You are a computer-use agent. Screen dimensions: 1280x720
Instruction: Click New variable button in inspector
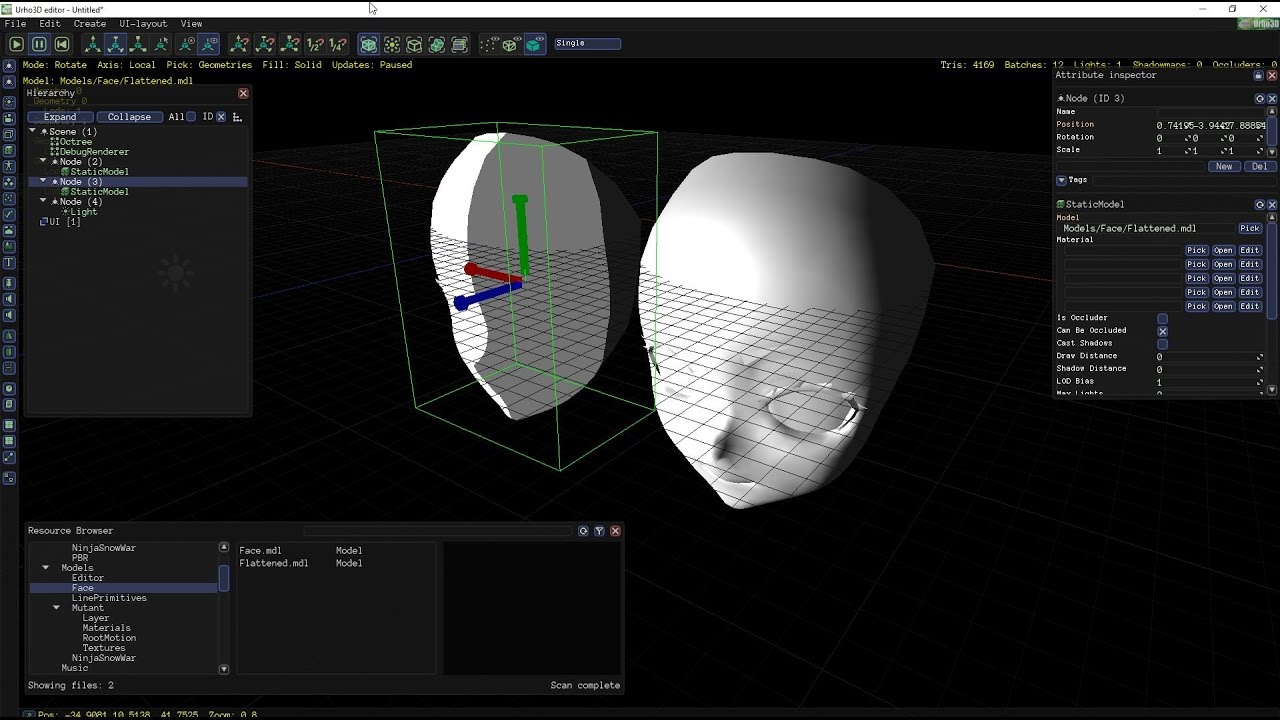coord(1224,167)
